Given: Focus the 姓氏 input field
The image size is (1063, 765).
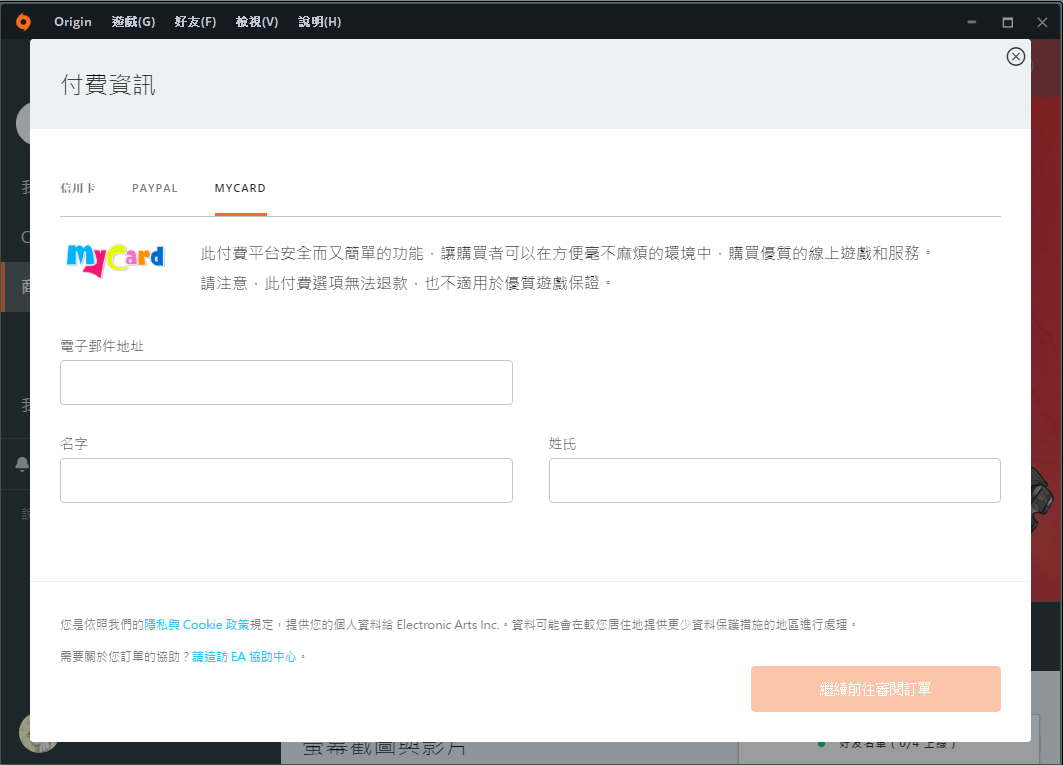Looking at the screenshot, I should pos(774,480).
